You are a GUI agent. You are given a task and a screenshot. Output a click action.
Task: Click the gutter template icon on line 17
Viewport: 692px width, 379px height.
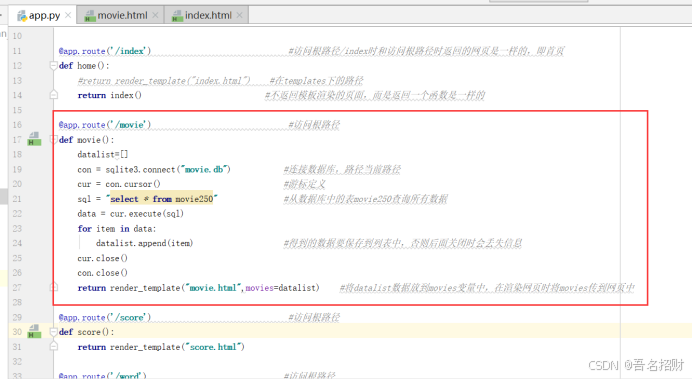pos(34,139)
